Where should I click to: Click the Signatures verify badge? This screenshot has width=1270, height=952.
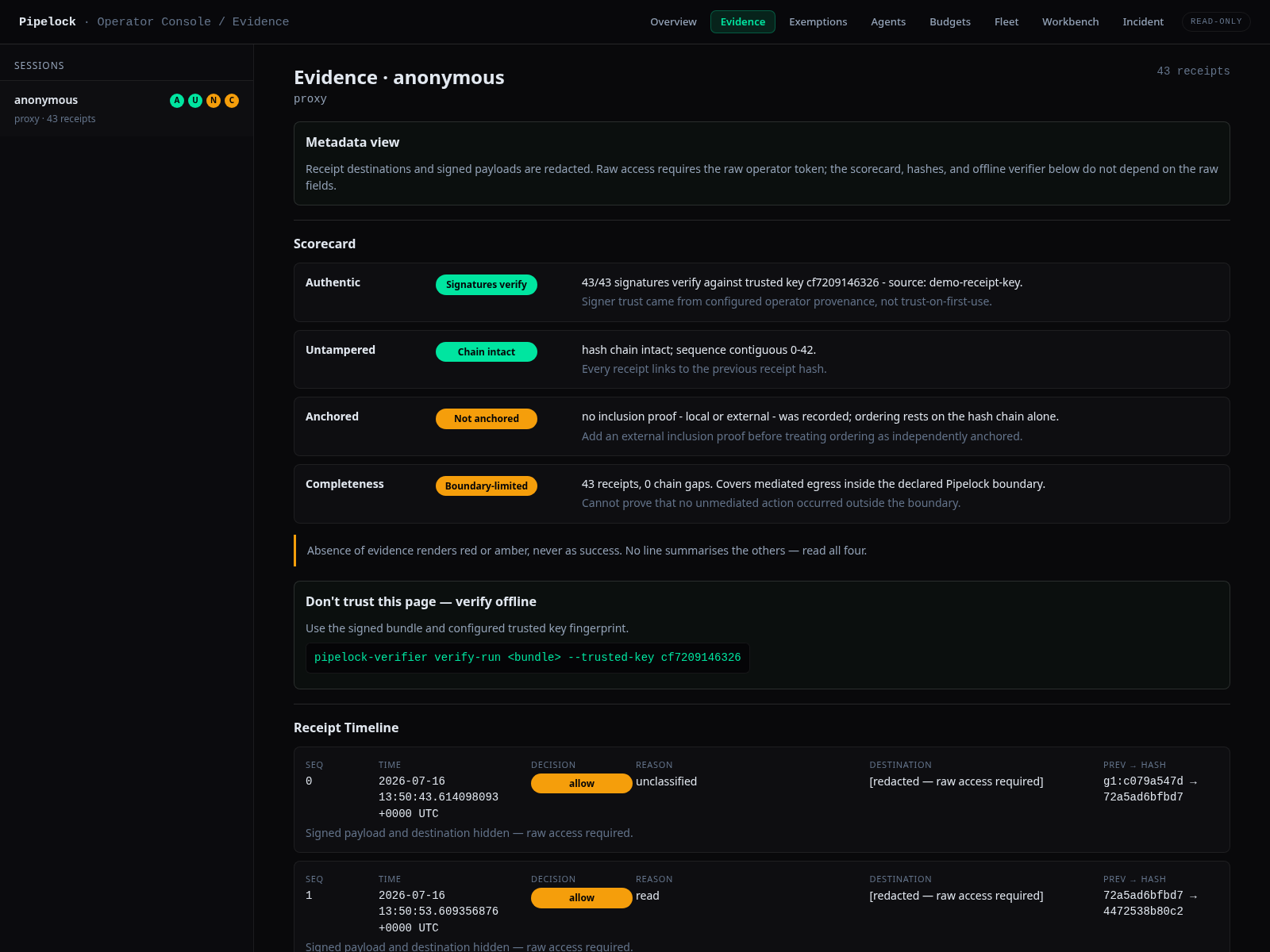[487, 285]
